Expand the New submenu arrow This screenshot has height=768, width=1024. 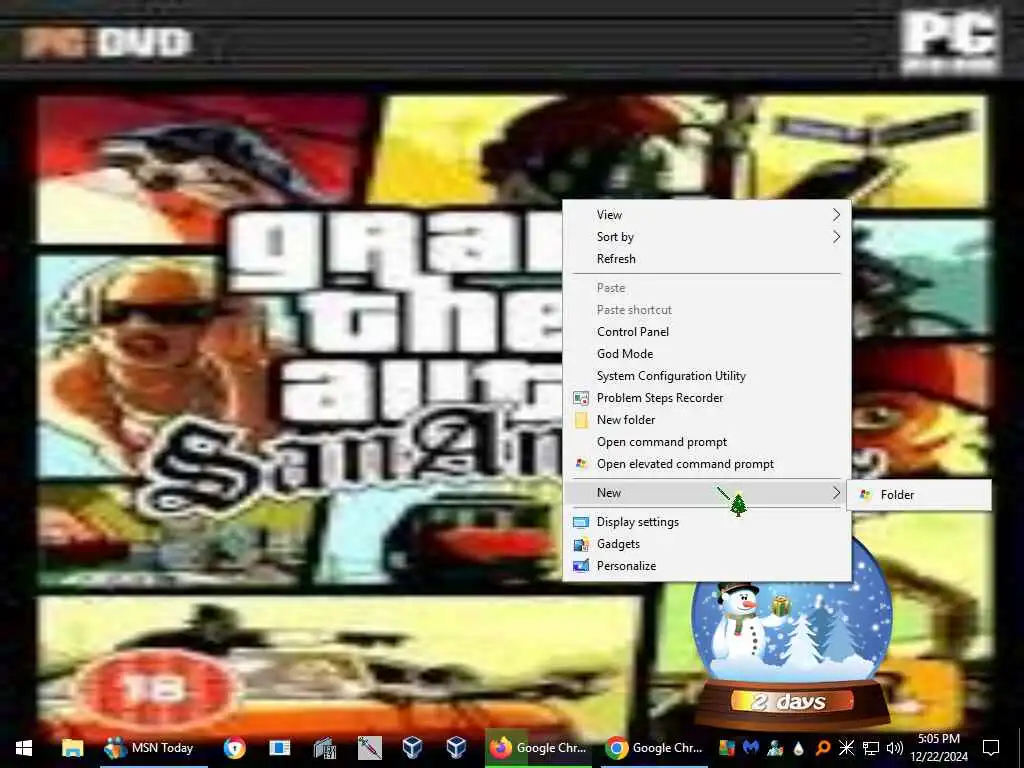[836, 492]
